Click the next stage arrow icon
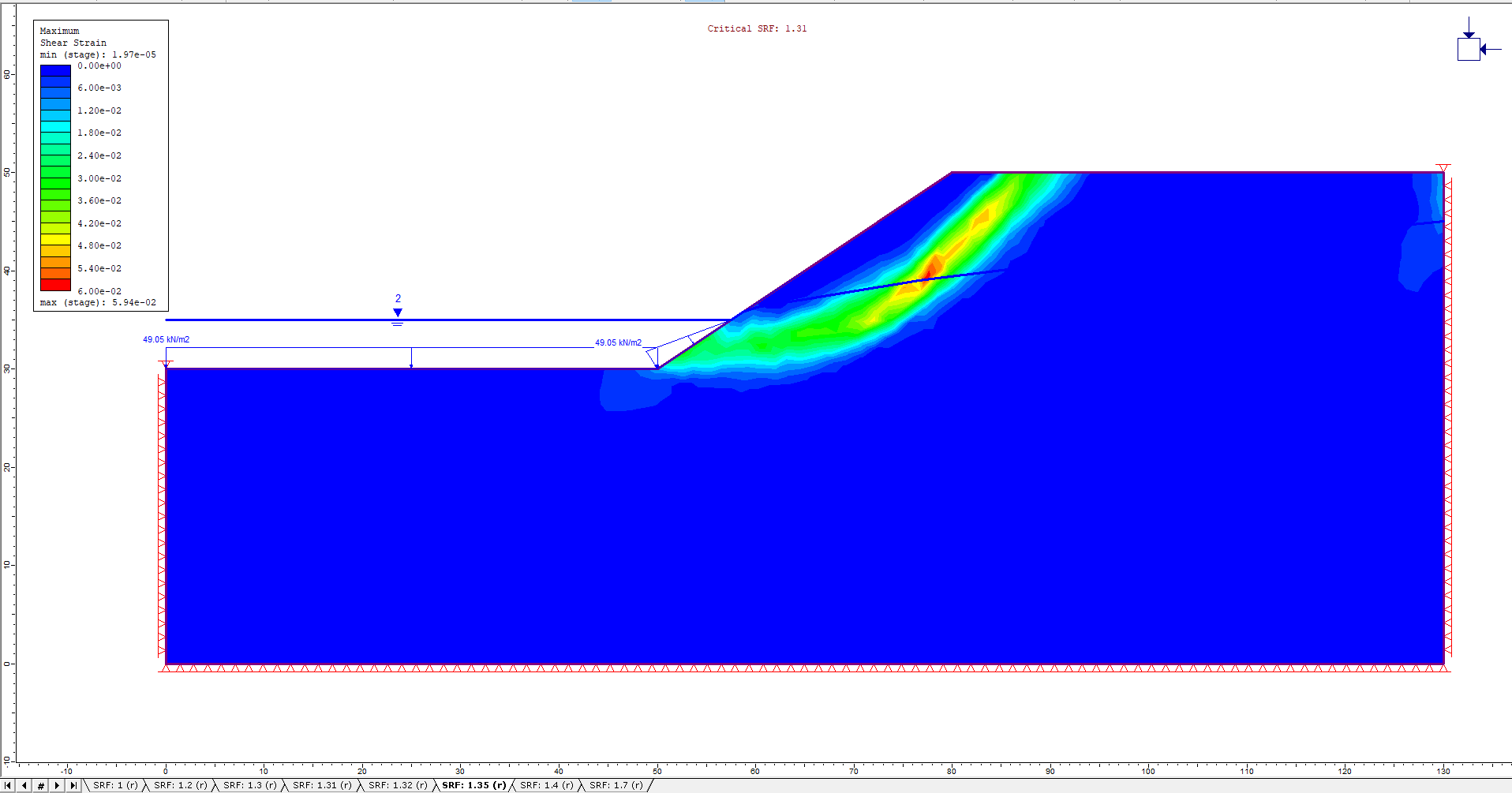Image resolution: width=1512 pixels, height=793 pixels. tap(57, 785)
